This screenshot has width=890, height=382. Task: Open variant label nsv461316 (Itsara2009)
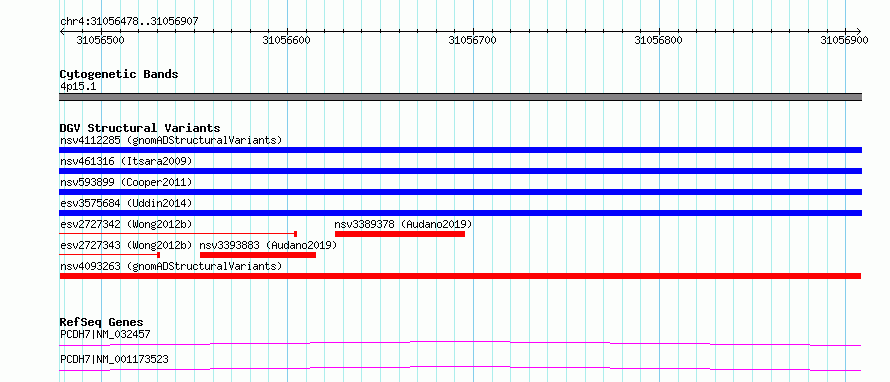coord(126,161)
